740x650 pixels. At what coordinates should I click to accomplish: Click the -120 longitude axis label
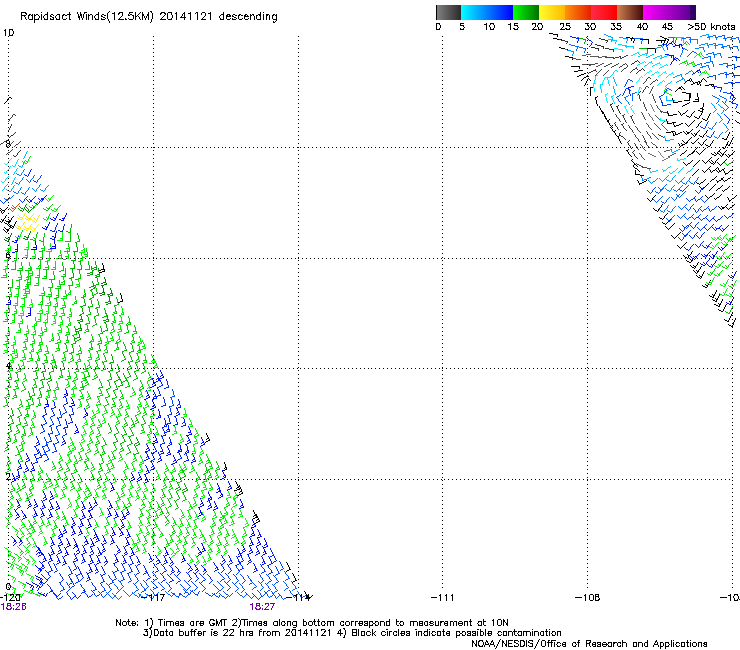click(10, 598)
